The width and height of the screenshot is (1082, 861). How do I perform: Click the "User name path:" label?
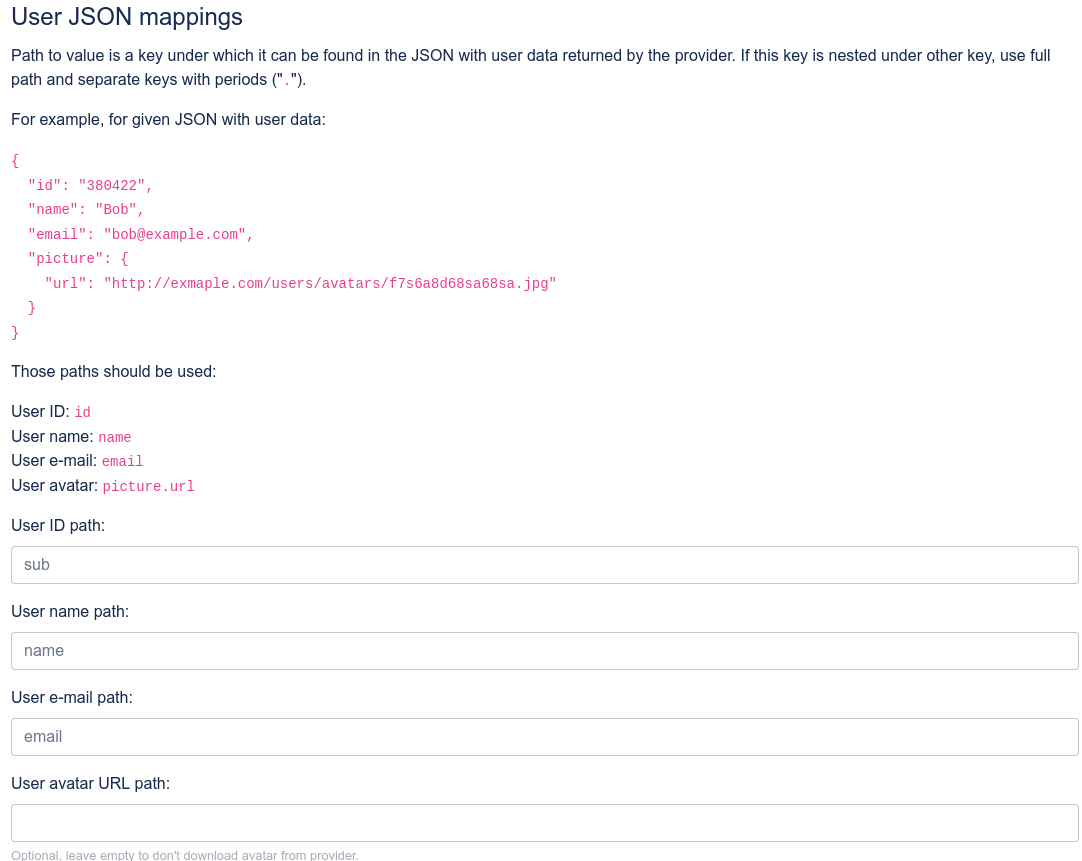[x=70, y=611]
